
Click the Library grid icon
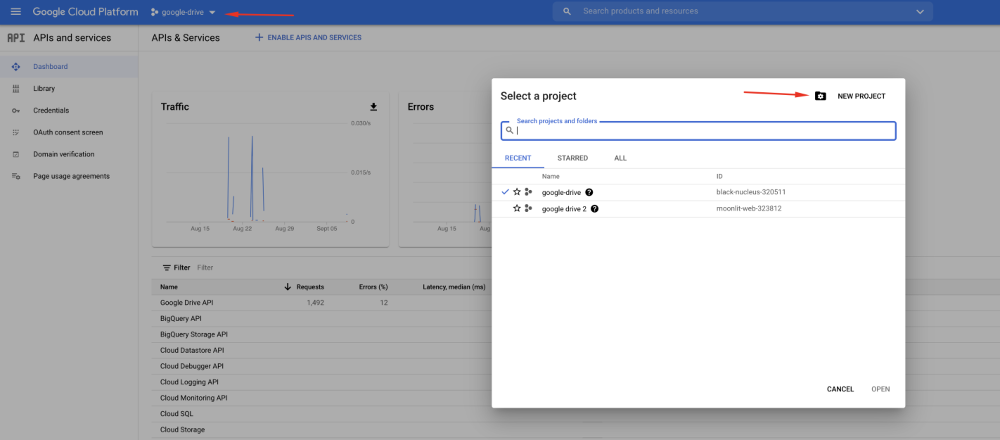(x=16, y=89)
